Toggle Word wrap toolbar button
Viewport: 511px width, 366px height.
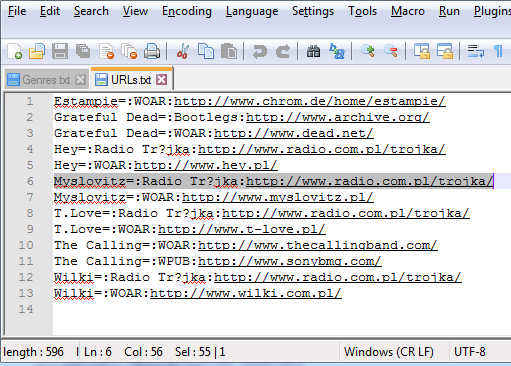click(475, 52)
